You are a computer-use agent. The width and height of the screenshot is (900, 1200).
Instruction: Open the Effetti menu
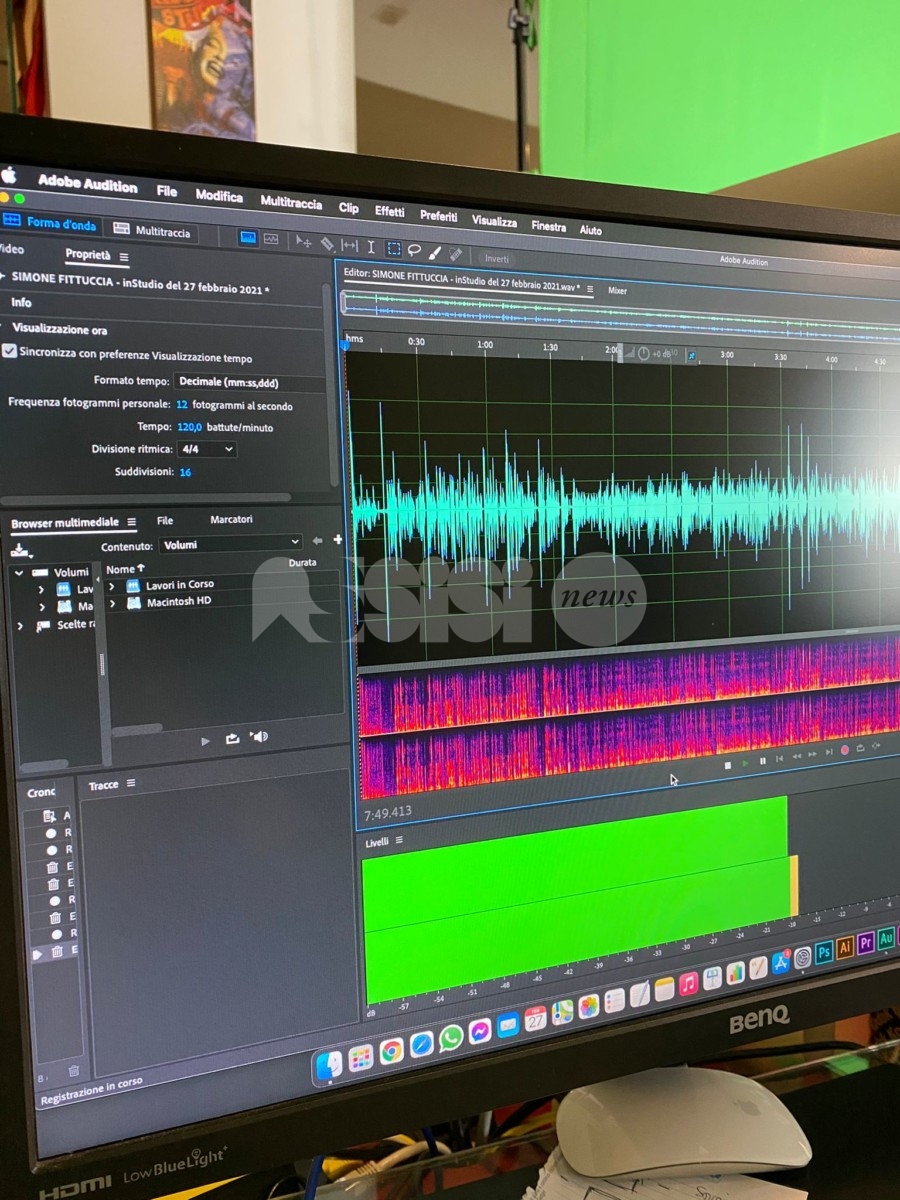pos(389,212)
